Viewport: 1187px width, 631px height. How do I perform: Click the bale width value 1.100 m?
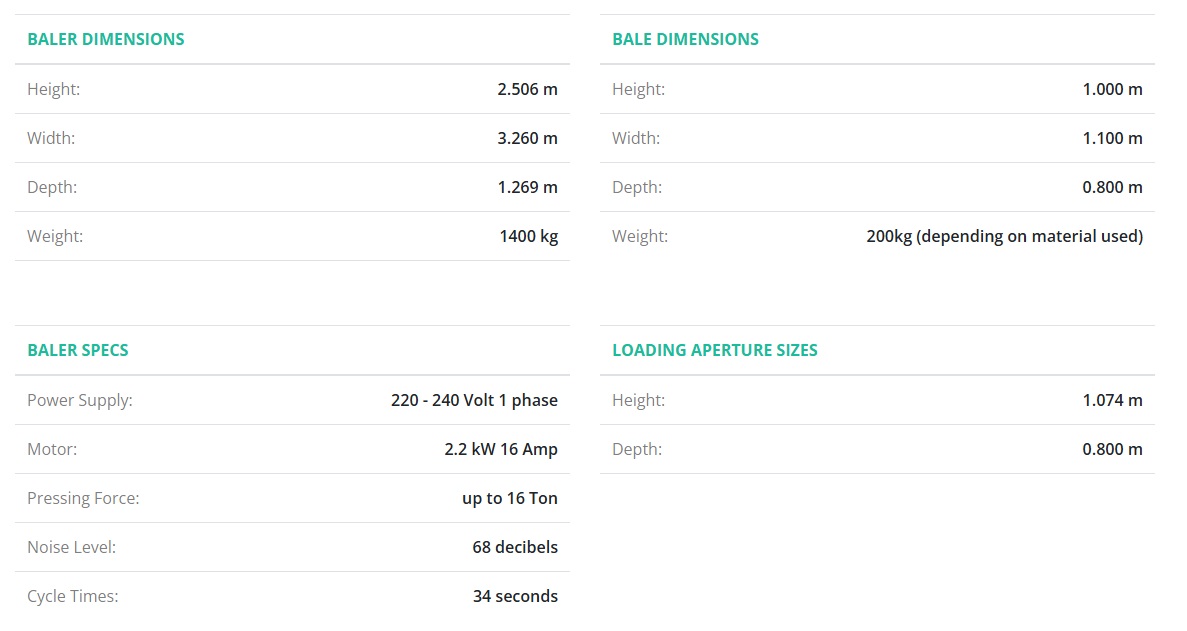tap(1112, 138)
